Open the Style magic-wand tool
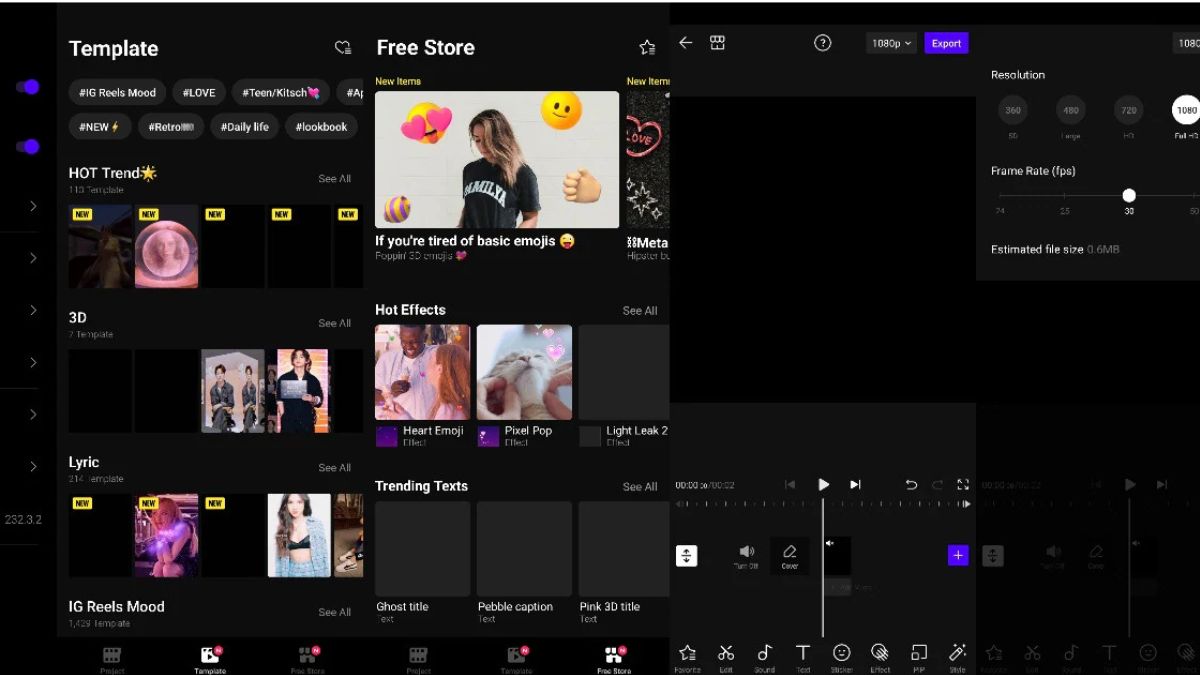This screenshot has height=675, width=1200. pos(957,657)
